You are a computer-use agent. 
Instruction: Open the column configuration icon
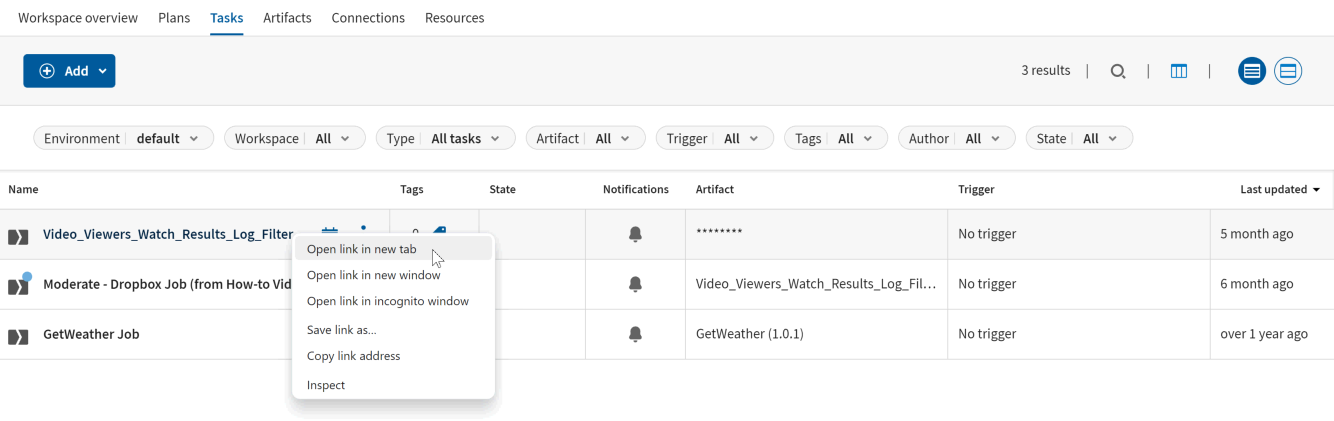[1179, 71]
